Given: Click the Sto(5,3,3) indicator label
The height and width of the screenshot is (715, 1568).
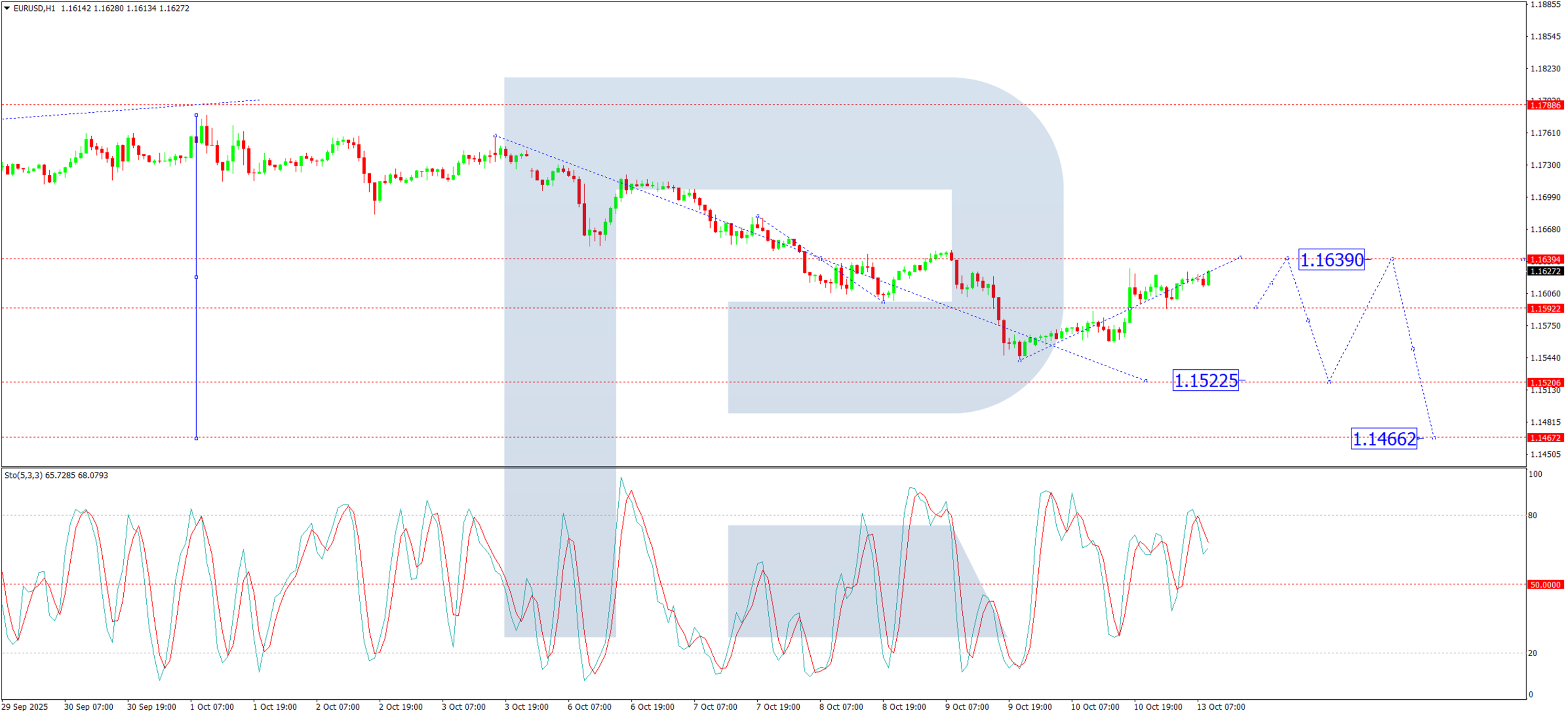Looking at the screenshot, I should [x=23, y=476].
